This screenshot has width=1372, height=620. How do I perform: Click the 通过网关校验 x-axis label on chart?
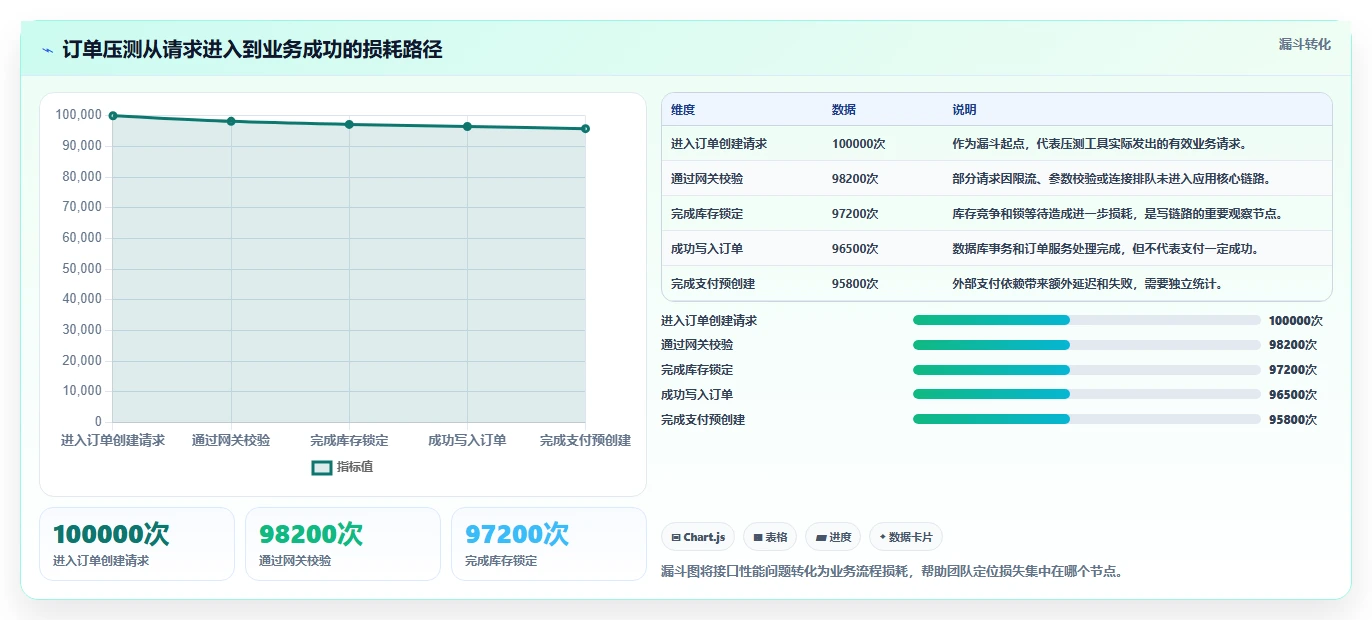[231, 440]
